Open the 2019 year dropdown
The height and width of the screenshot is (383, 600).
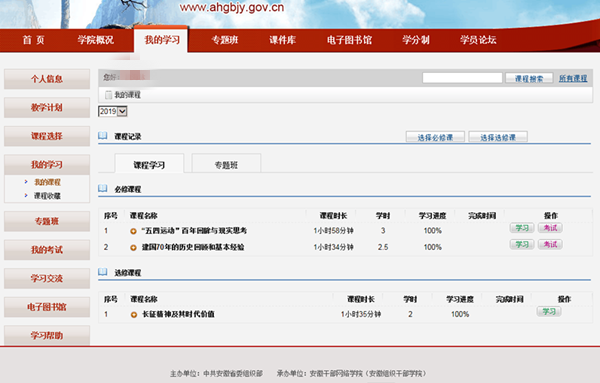click(x=112, y=111)
